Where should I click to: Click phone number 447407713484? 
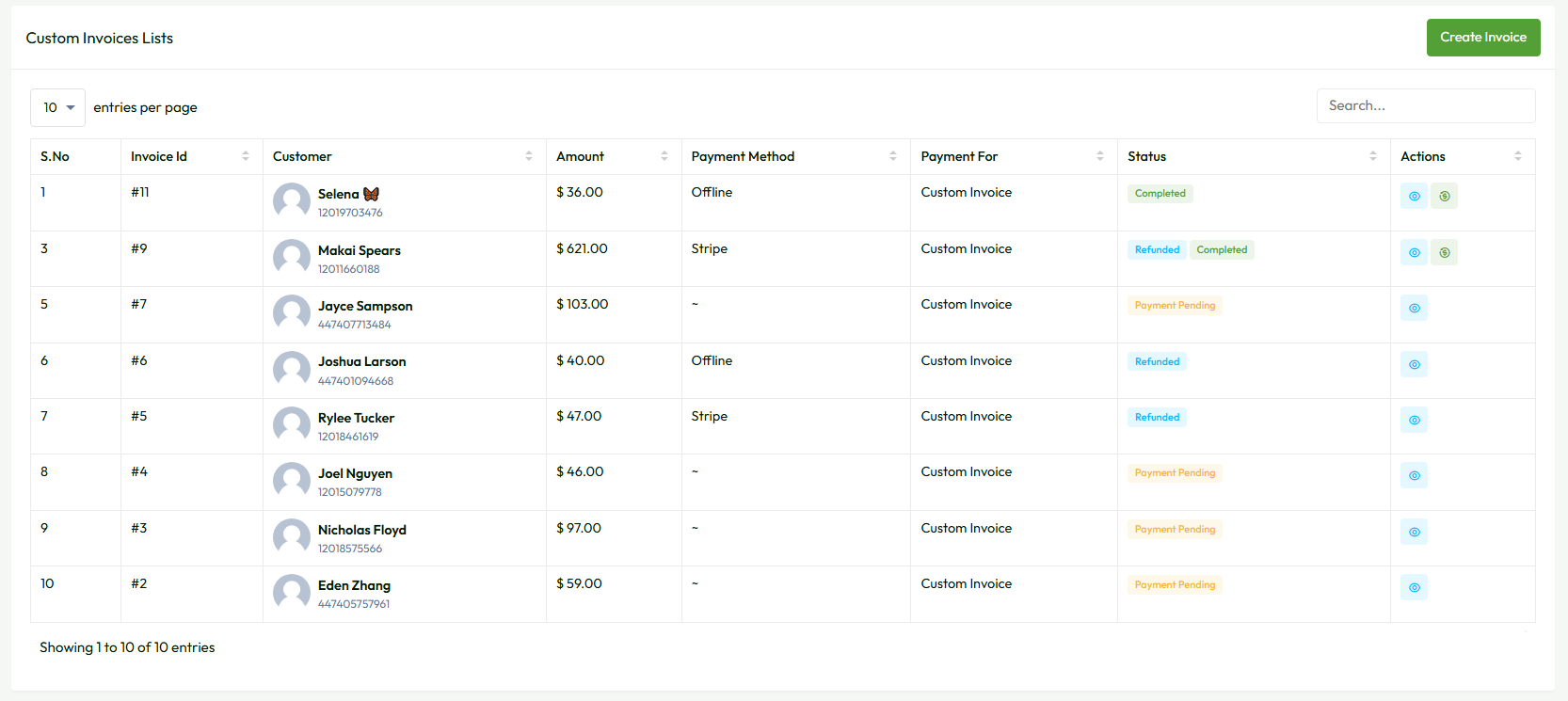[355, 325]
